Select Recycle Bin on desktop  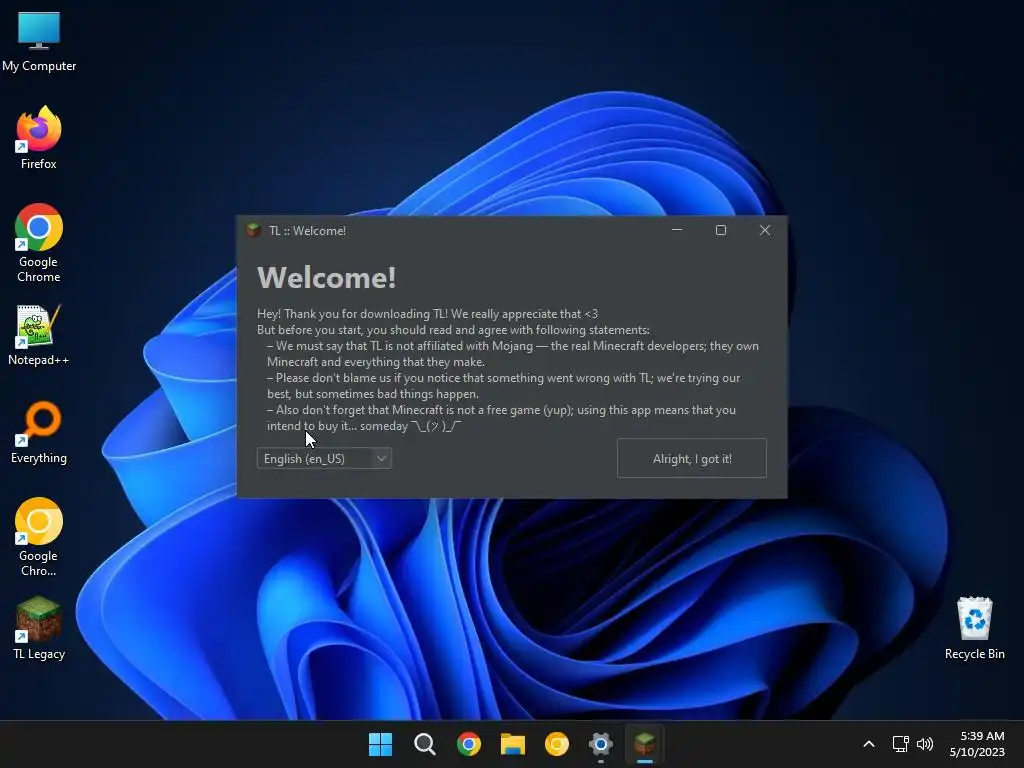pos(974,628)
